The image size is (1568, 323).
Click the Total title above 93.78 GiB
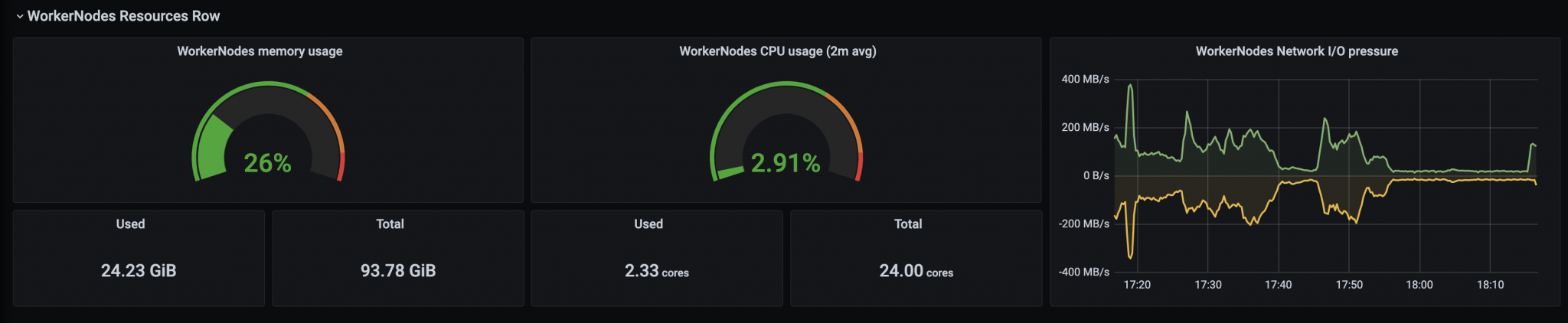pos(390,224)
